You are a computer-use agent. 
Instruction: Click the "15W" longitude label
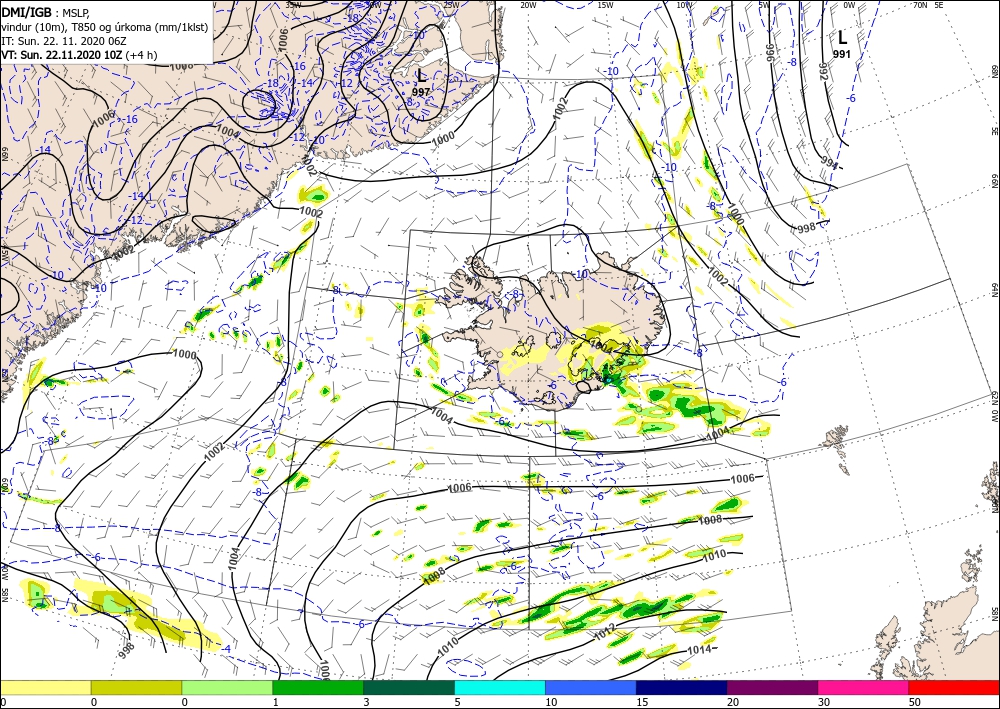tap(606, 5)
